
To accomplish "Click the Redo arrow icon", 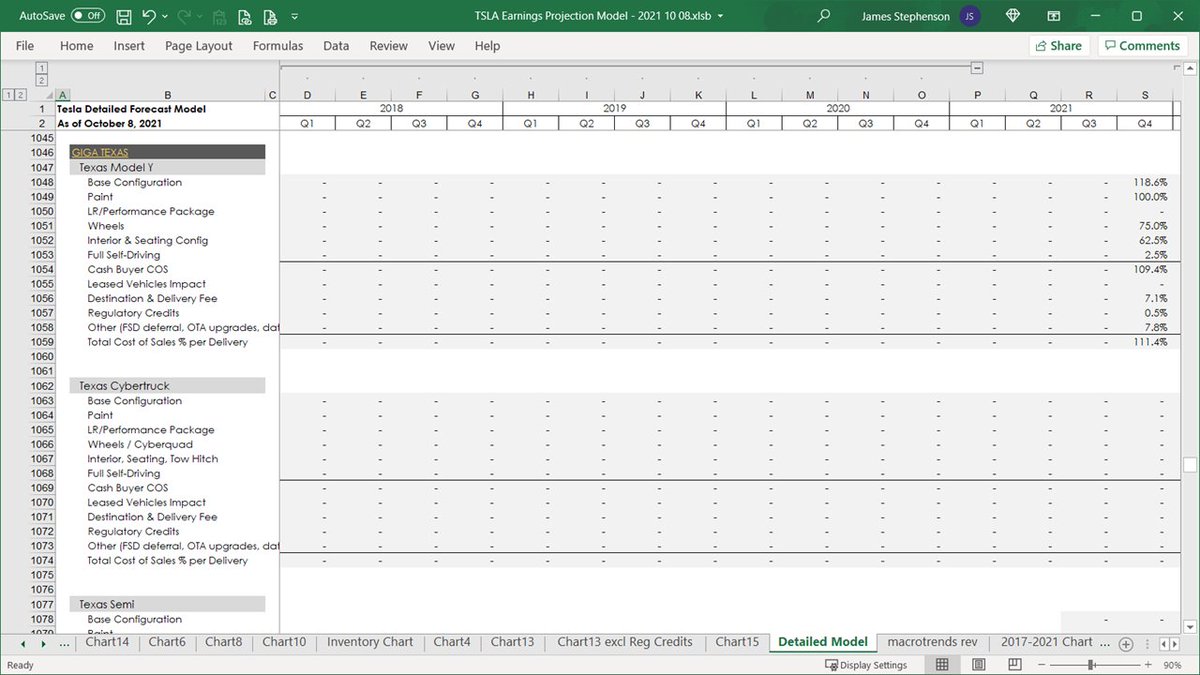I will click(x=184, y=16).
